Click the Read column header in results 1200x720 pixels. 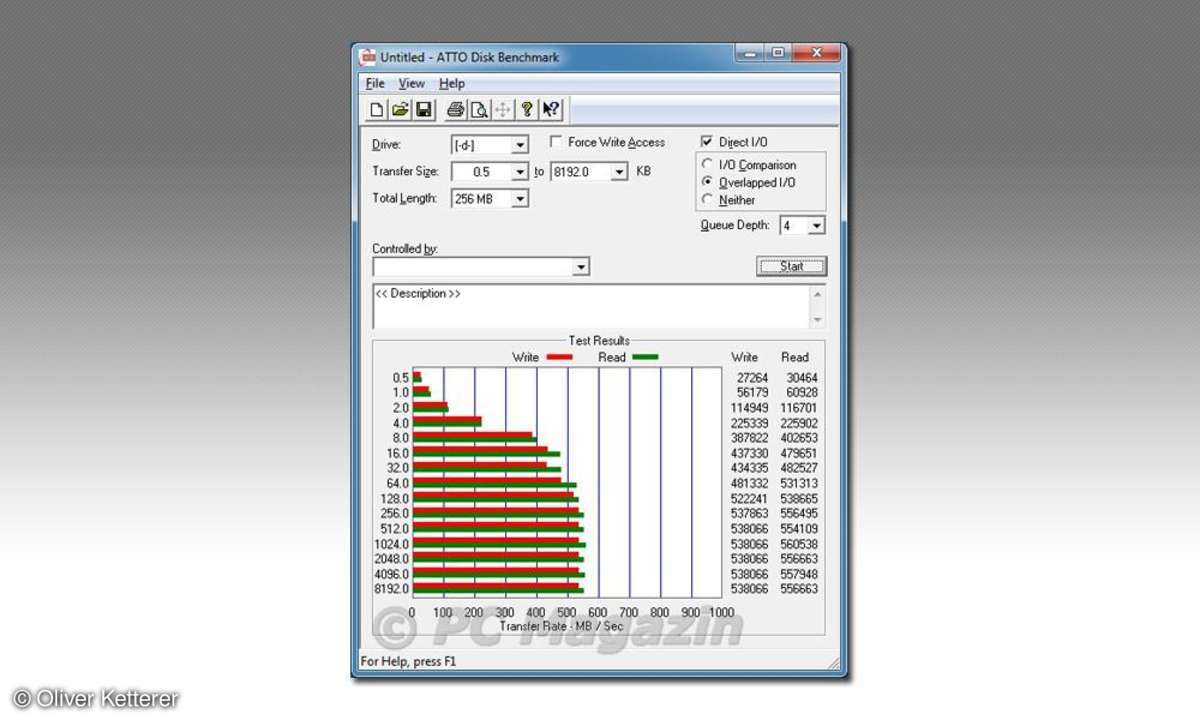point(795,357)
